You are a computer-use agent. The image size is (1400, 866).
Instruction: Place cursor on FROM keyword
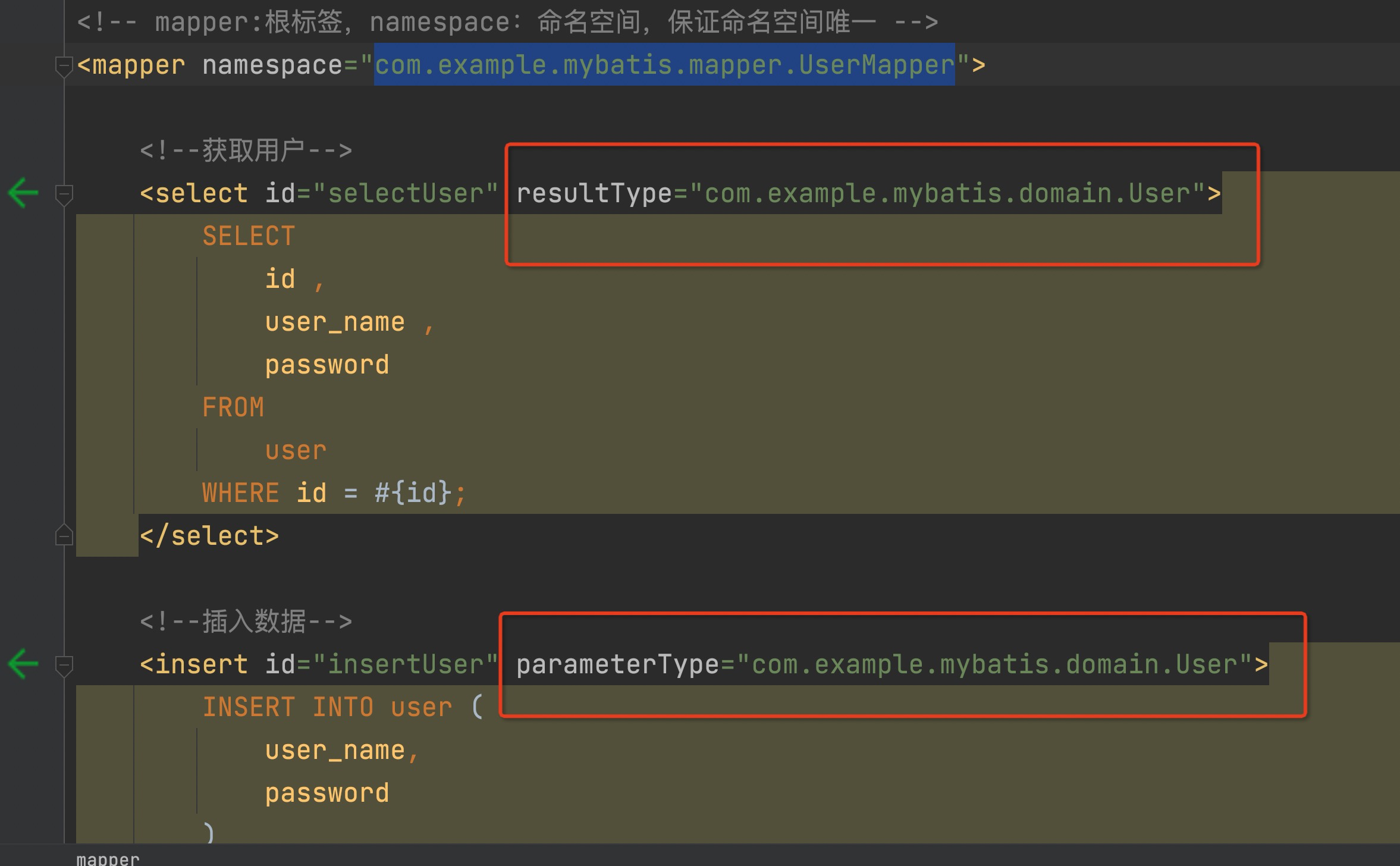(x=233, y=407)
